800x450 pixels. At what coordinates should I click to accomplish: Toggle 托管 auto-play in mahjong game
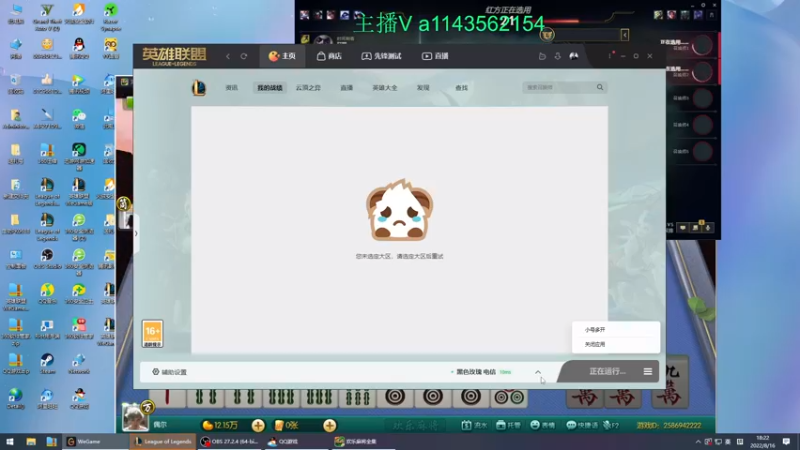point(508,425)
